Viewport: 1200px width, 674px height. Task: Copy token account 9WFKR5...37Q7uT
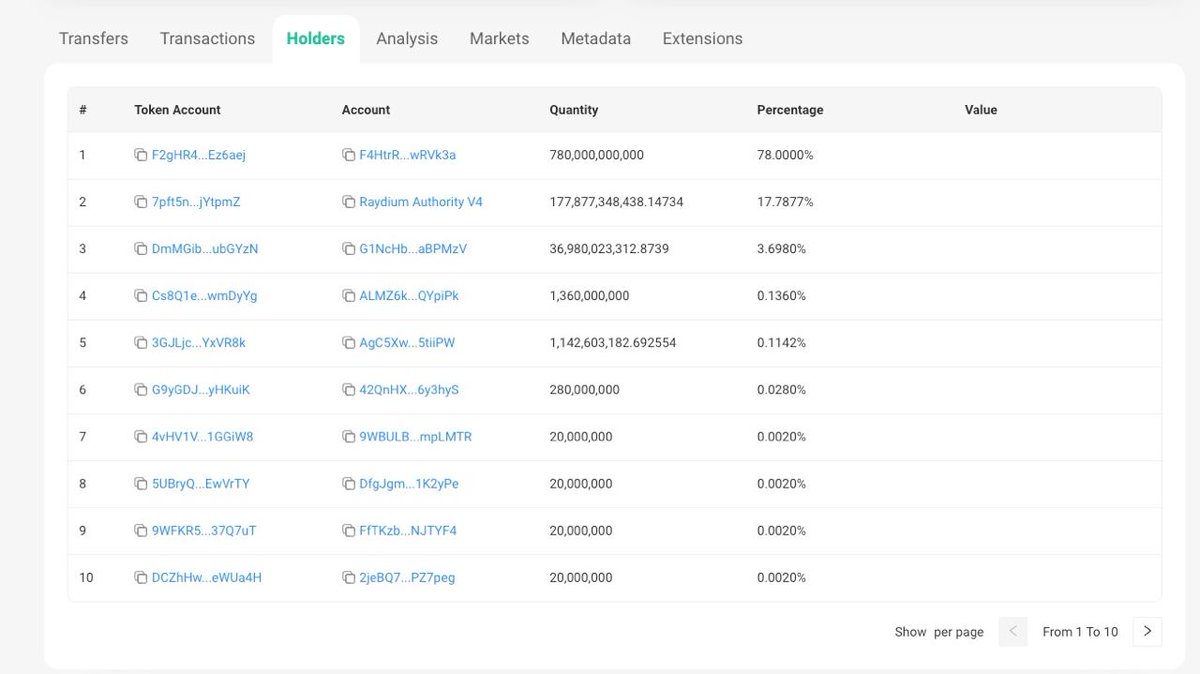point(141,531)
